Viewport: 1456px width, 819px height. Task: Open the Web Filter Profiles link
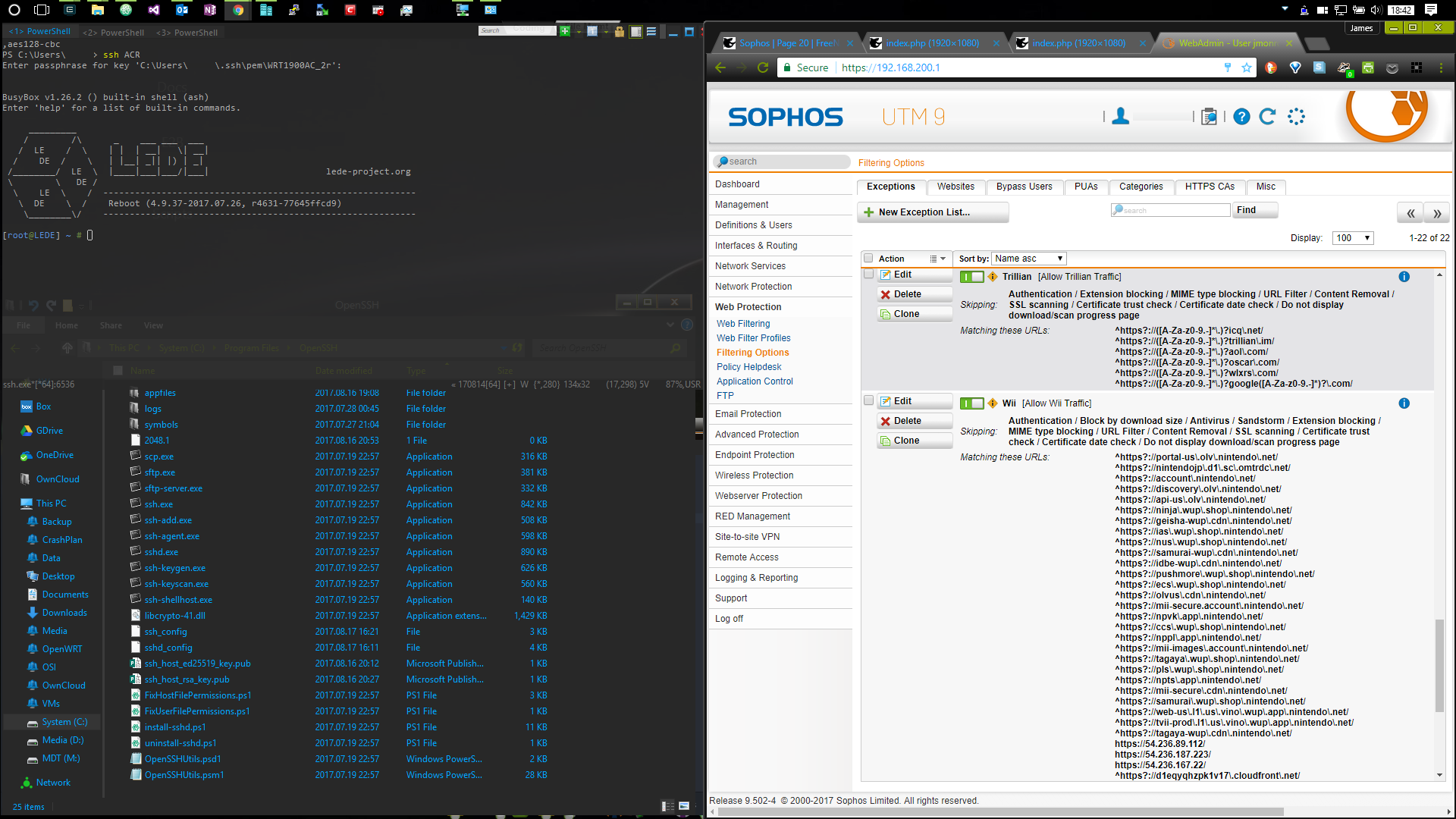coord(753,338)
